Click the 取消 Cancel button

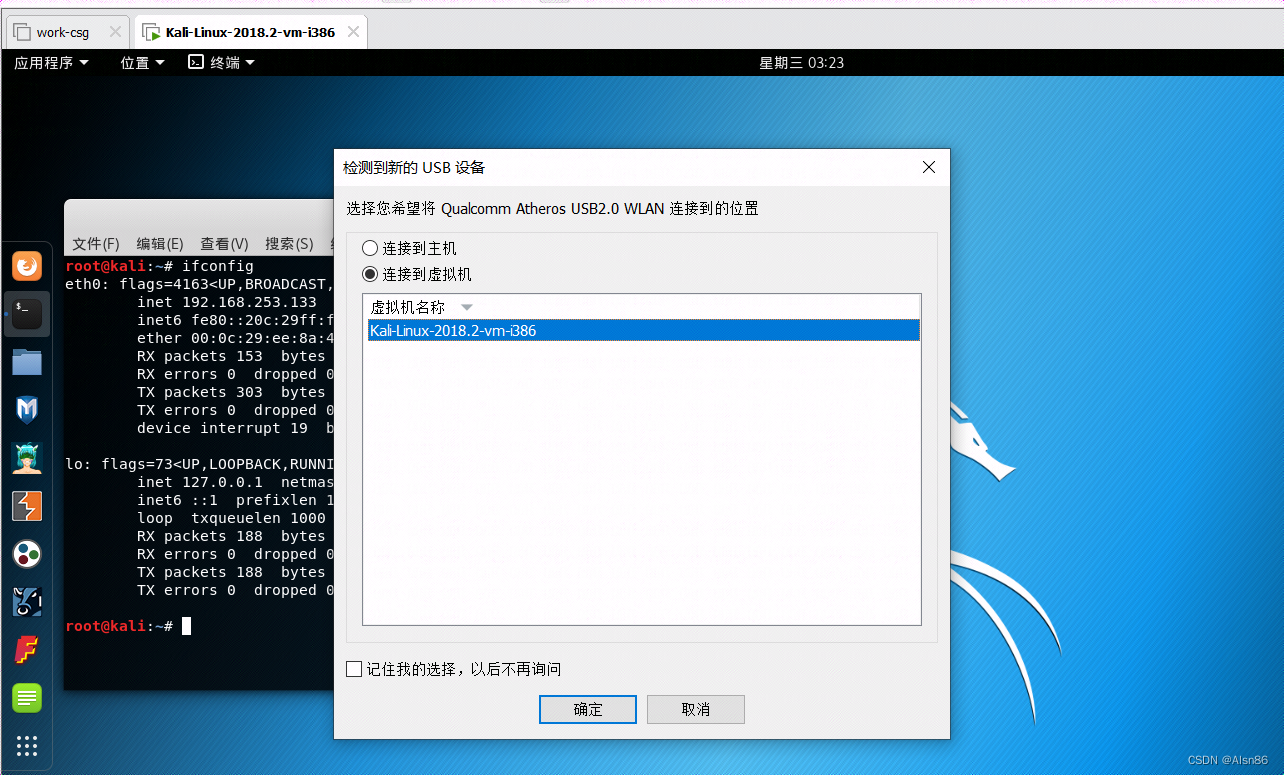[x=696, y=709]
